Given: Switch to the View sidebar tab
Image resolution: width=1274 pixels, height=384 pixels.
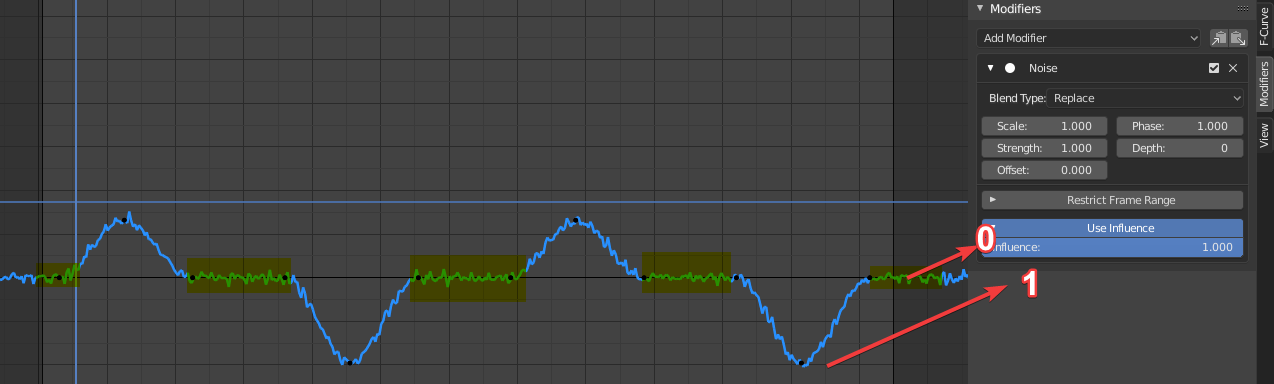Looking at the screenshot, I should (1264, 135).
